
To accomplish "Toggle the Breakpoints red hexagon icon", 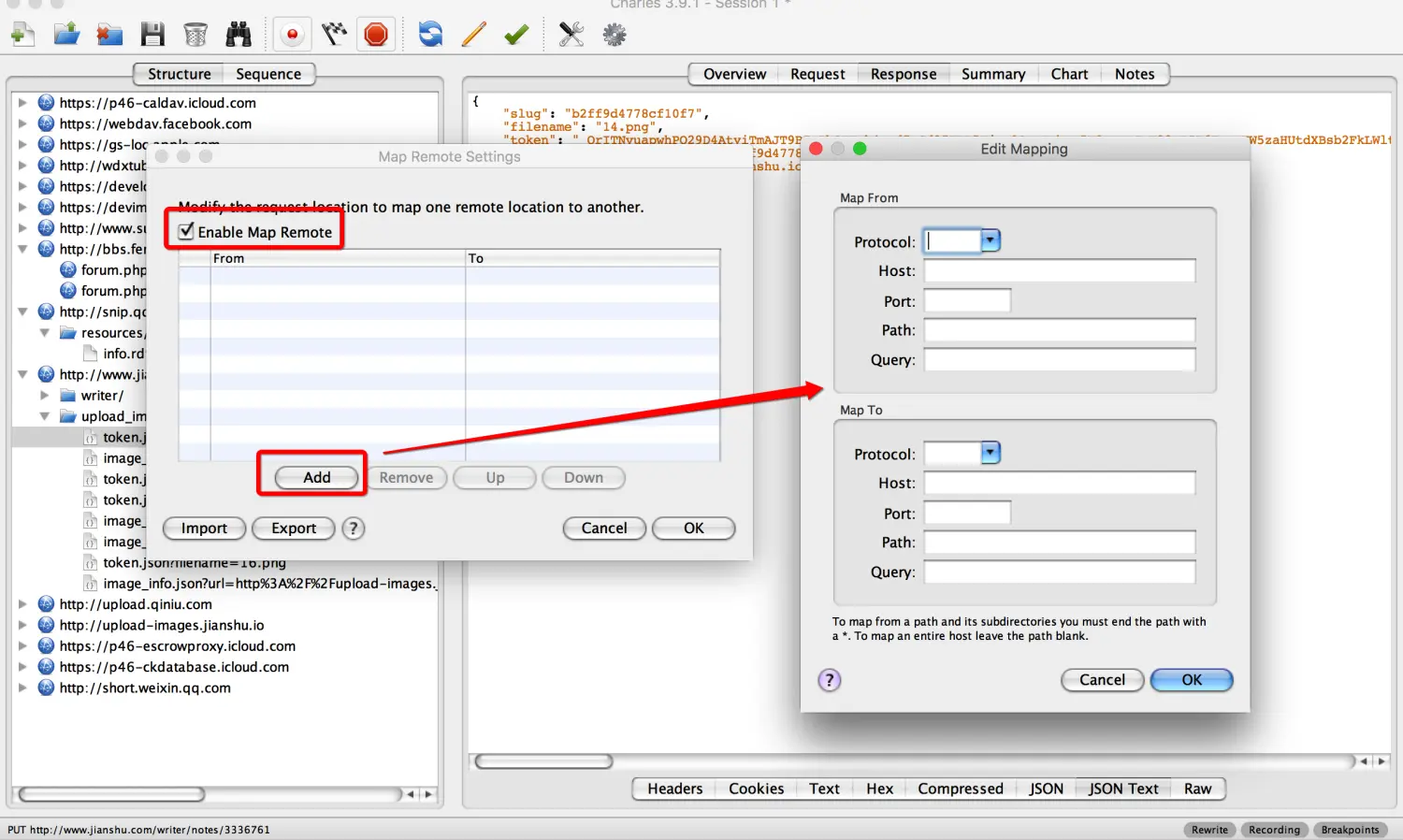I will tap(376, 36).
